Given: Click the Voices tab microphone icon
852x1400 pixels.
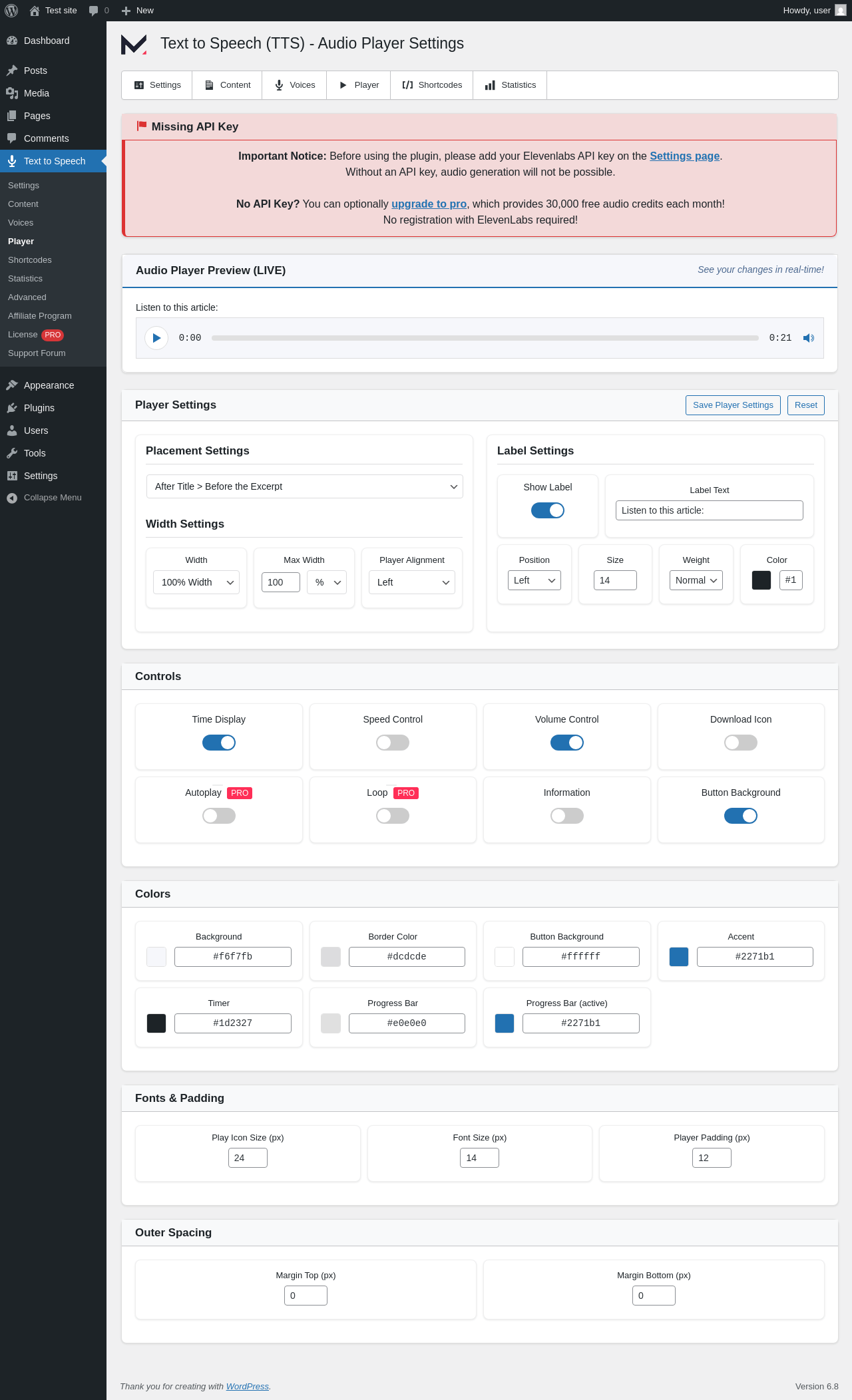Looking at the screenshot, I should click(279, 85).
